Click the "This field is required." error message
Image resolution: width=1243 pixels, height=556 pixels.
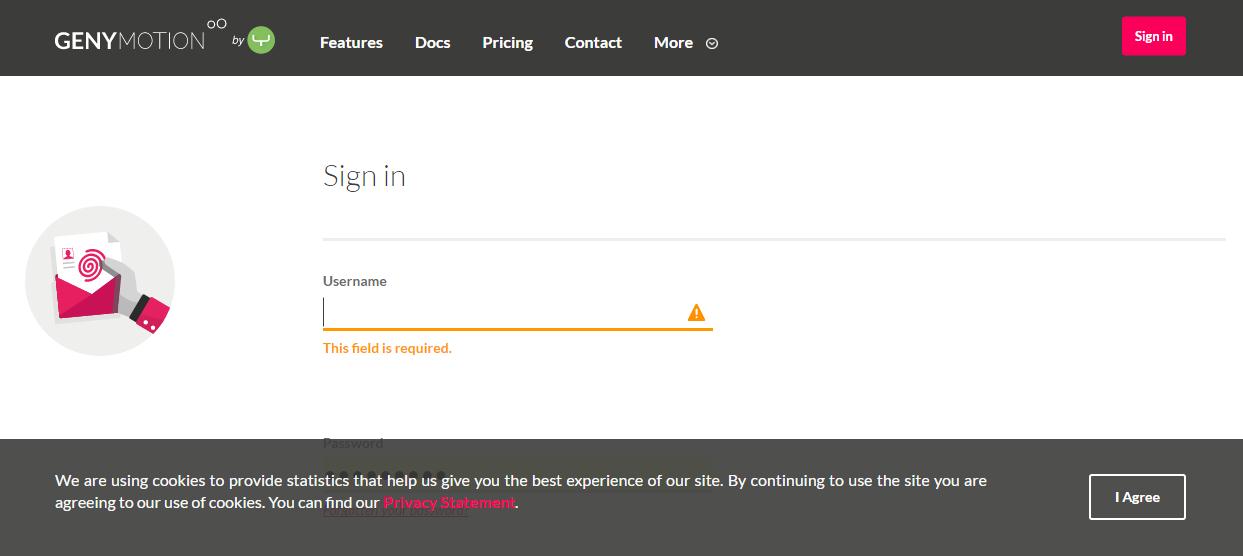[387, 348]
